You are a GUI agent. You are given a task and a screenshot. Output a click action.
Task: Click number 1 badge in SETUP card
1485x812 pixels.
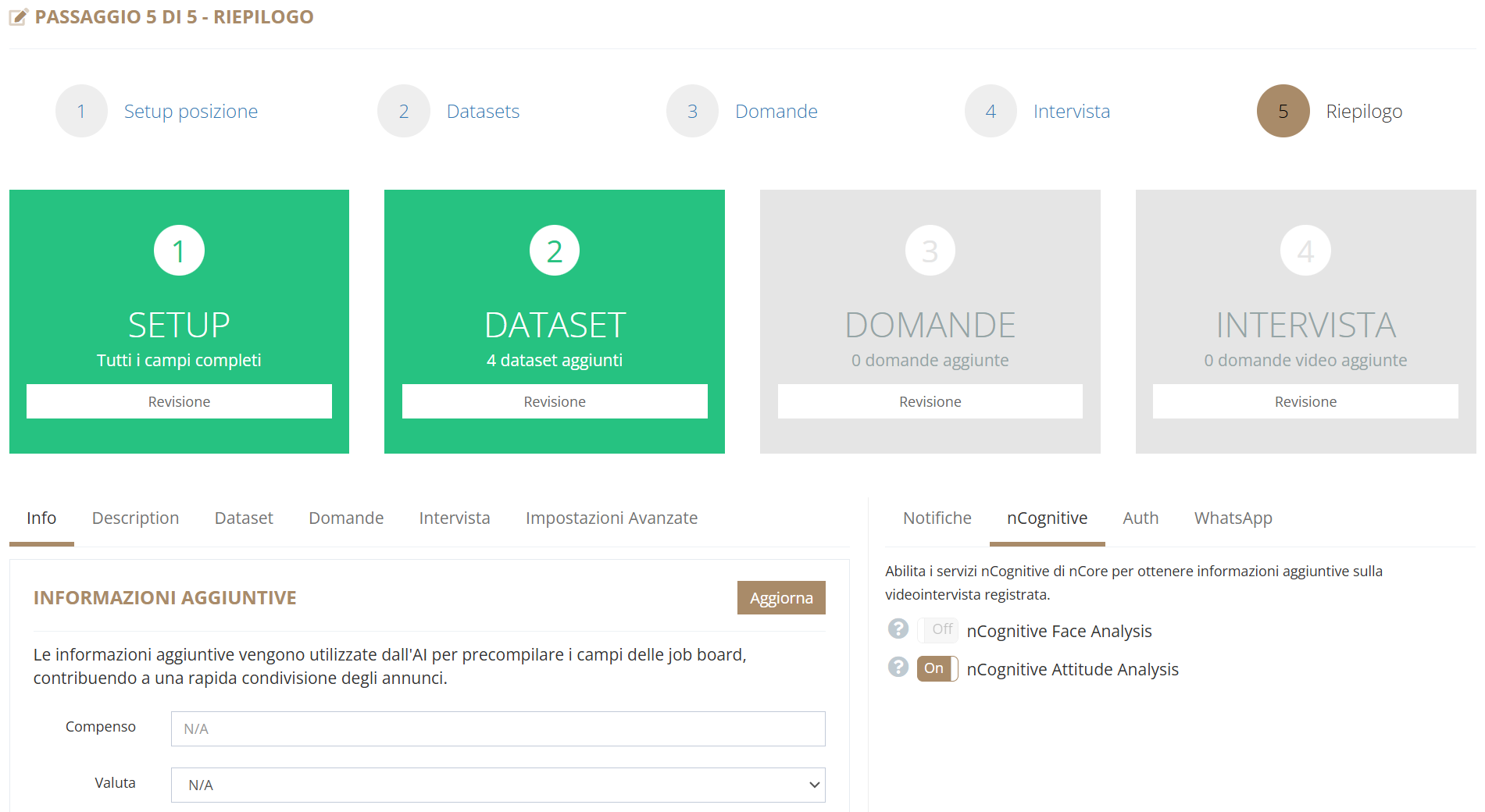coord(179,251)
